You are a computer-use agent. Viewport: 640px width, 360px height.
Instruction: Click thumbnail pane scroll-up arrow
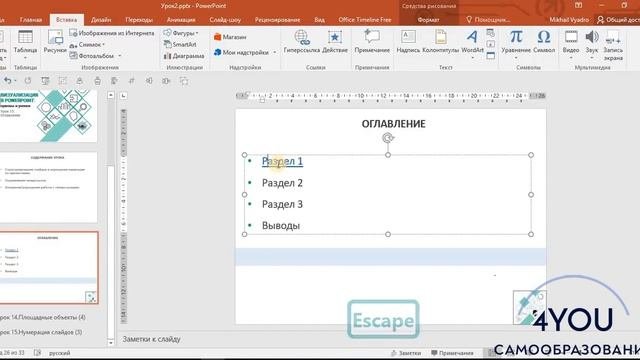pyautogui.click(x=111, y=95)
